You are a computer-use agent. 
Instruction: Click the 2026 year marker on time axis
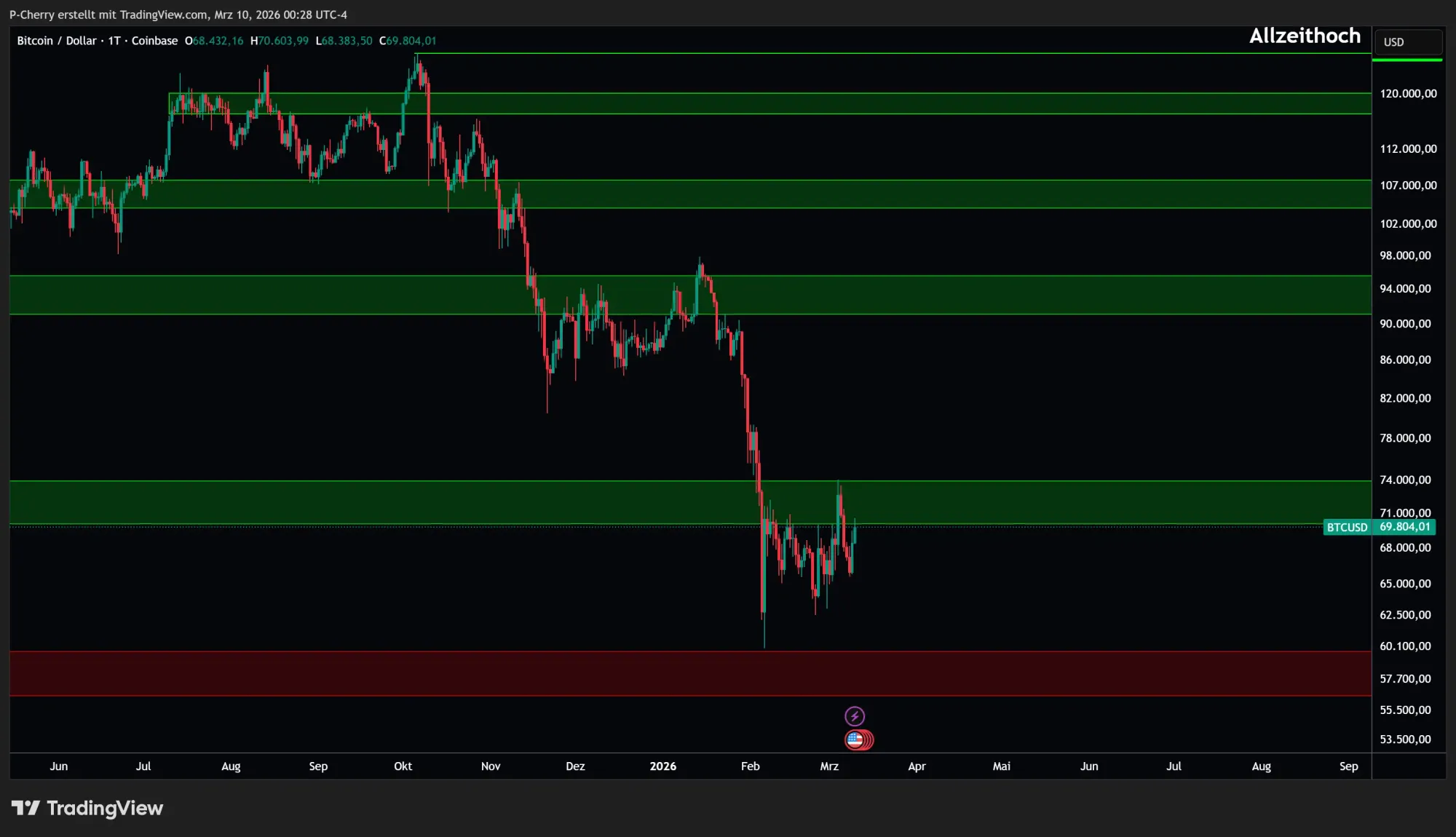point(662,766)
